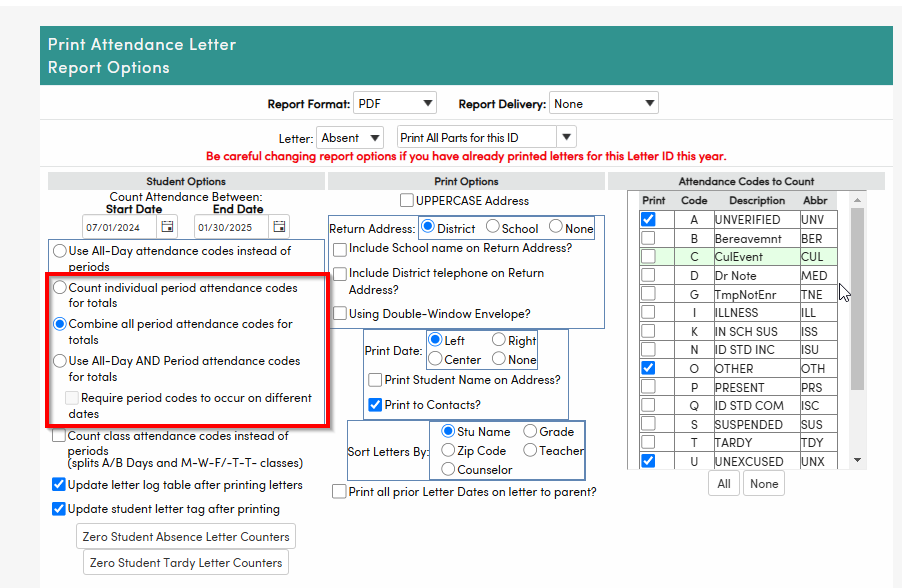The width and height of the screenshot is (902, 588).
Task: Select None return address radio
Action: (556, 227)
